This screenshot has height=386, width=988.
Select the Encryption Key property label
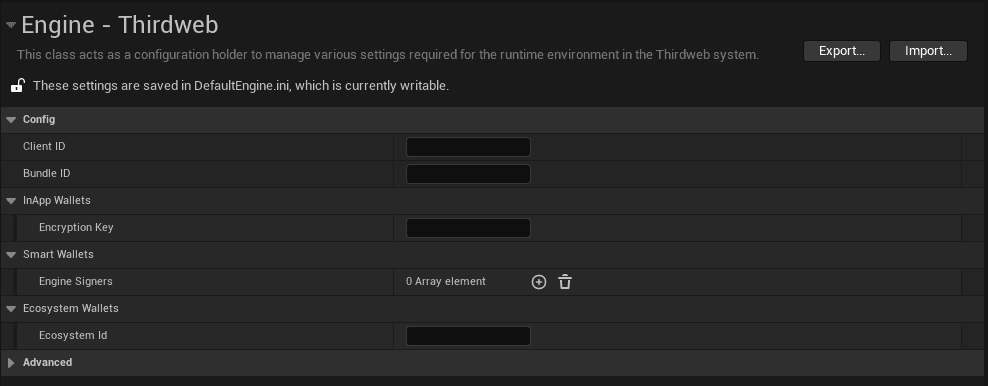76,227
